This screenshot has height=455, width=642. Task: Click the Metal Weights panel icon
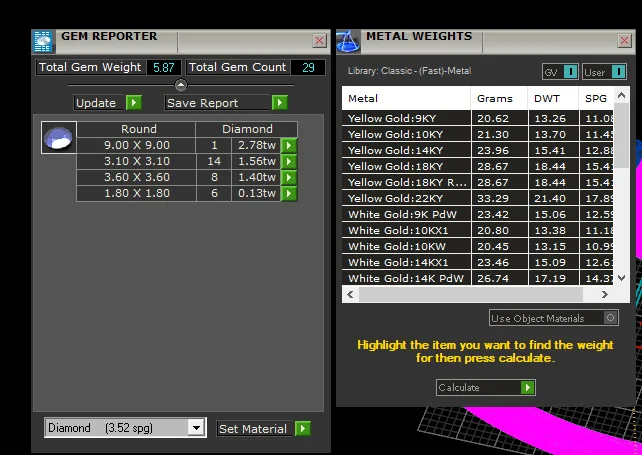click(348, 41)
